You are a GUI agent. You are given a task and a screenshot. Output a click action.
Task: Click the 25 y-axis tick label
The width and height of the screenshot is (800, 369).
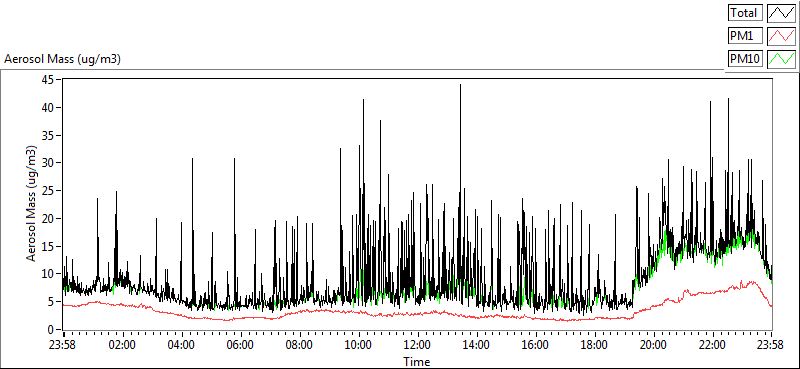pyautogui.click(x=49, y=191)
